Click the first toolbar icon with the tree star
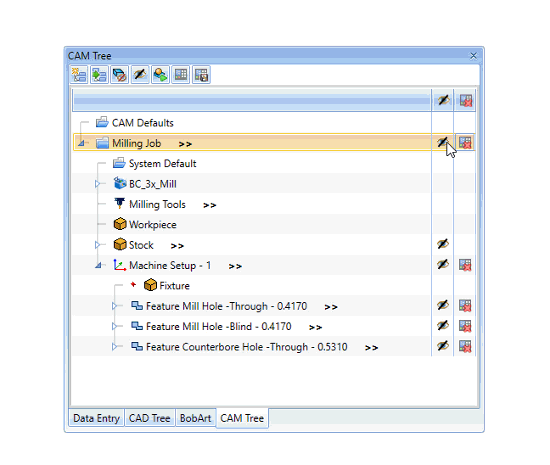This screenshot has height=465, width=550. 79,75
